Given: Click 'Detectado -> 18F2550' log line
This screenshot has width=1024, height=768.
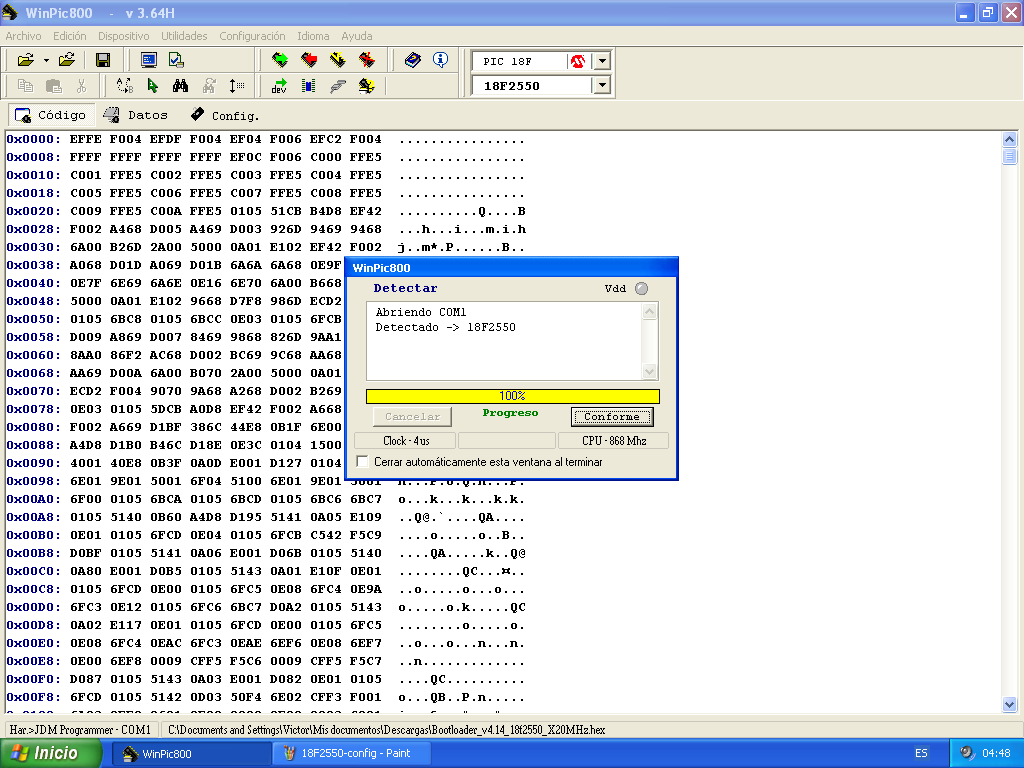Looking at the screenshot, I should [445, 327].
